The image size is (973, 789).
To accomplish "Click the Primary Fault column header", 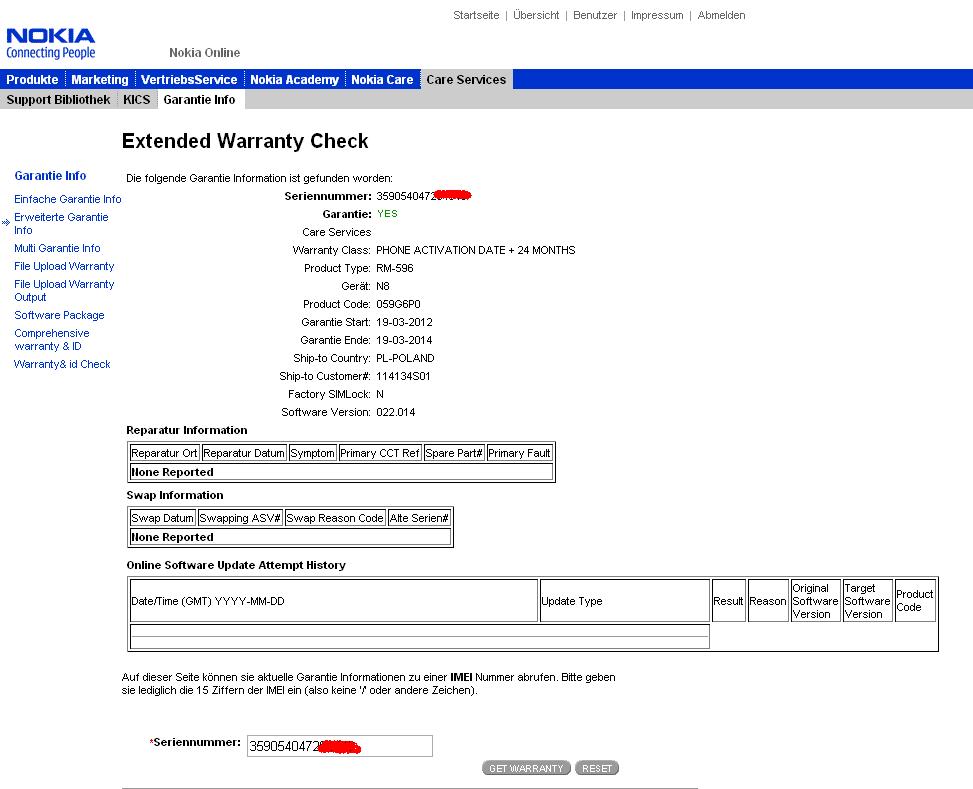I will pos(519,453).
